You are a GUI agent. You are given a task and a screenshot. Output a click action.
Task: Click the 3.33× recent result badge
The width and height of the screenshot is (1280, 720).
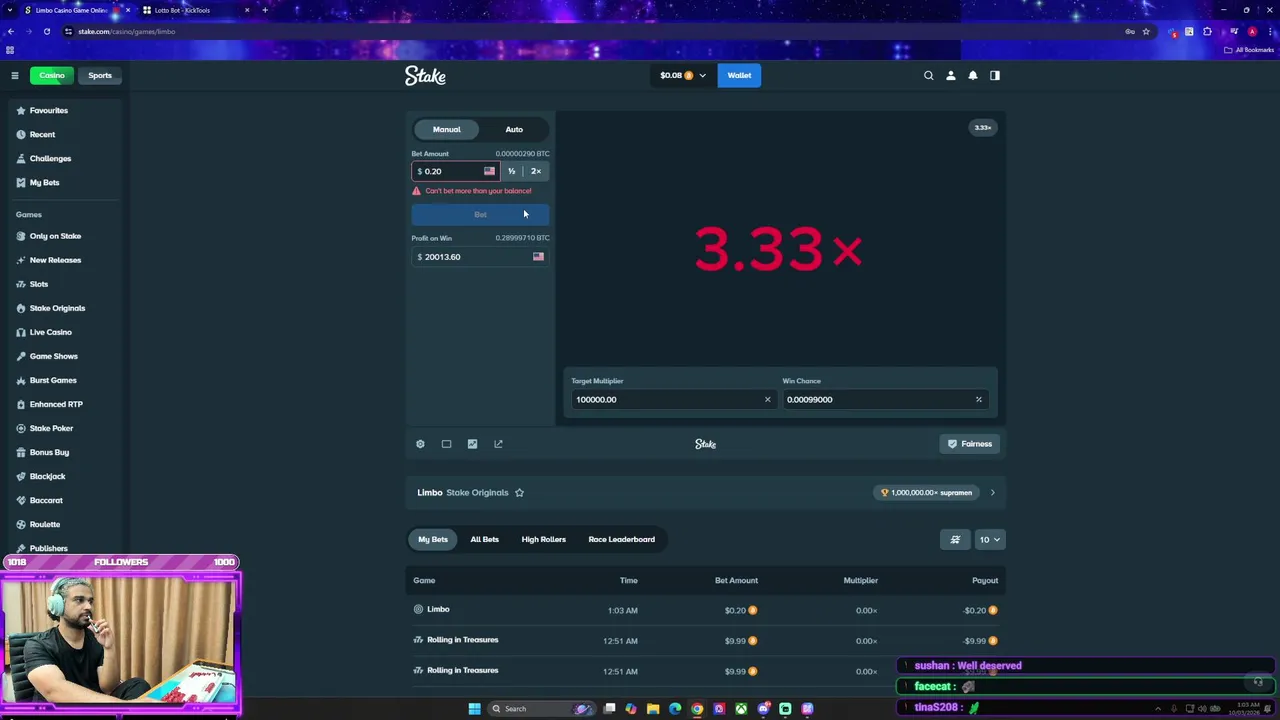pyautogui.click(x=982, y=127)
